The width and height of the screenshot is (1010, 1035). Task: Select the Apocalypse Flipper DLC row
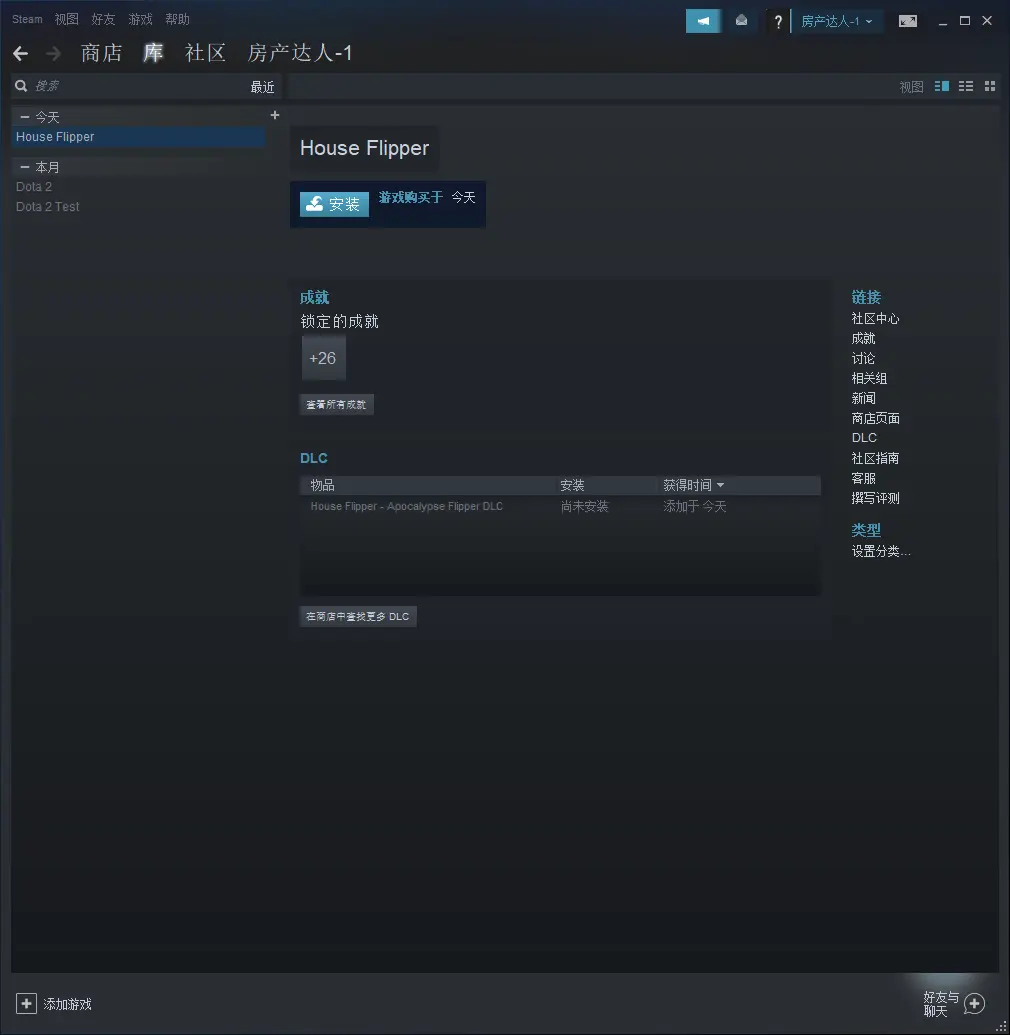point(560,506)
